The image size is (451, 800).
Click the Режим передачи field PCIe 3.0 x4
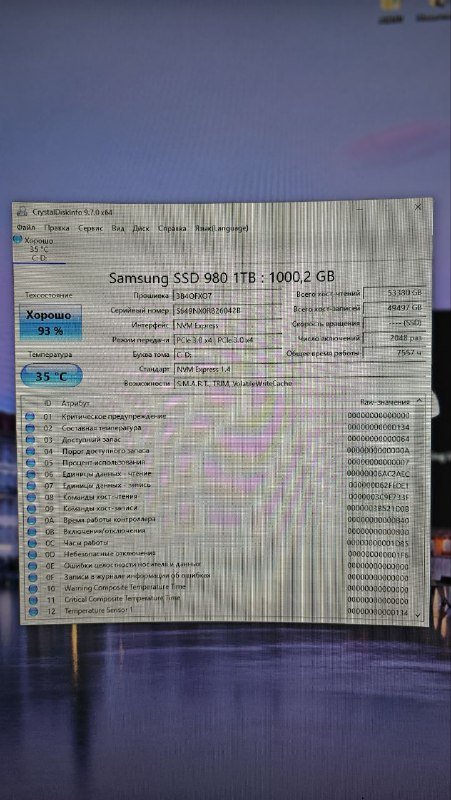[227, 339]
